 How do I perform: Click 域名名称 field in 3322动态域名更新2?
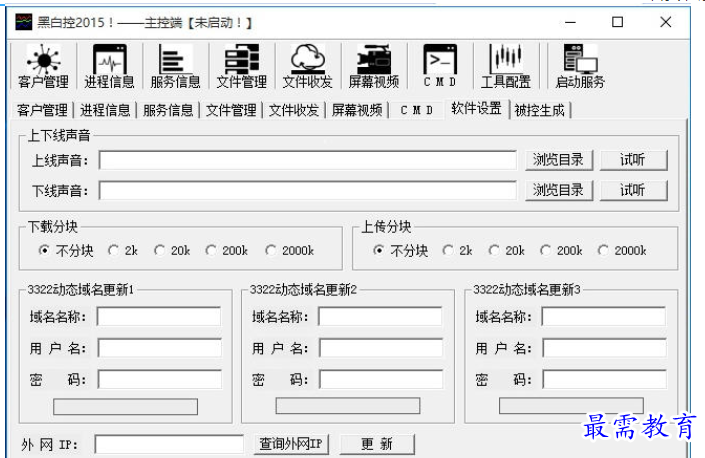coord(380,316)
